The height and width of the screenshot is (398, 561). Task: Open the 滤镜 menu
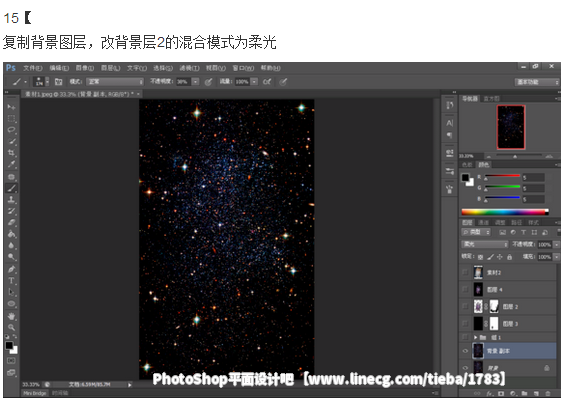click(189, 68)
